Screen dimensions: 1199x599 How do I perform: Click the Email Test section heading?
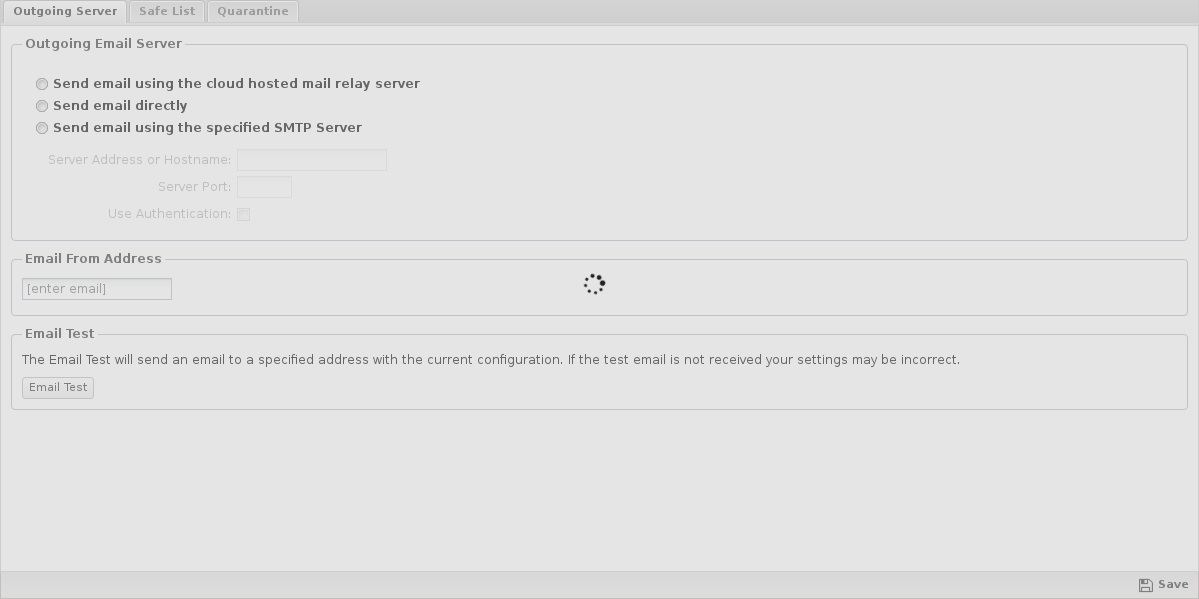click(60, 334)
